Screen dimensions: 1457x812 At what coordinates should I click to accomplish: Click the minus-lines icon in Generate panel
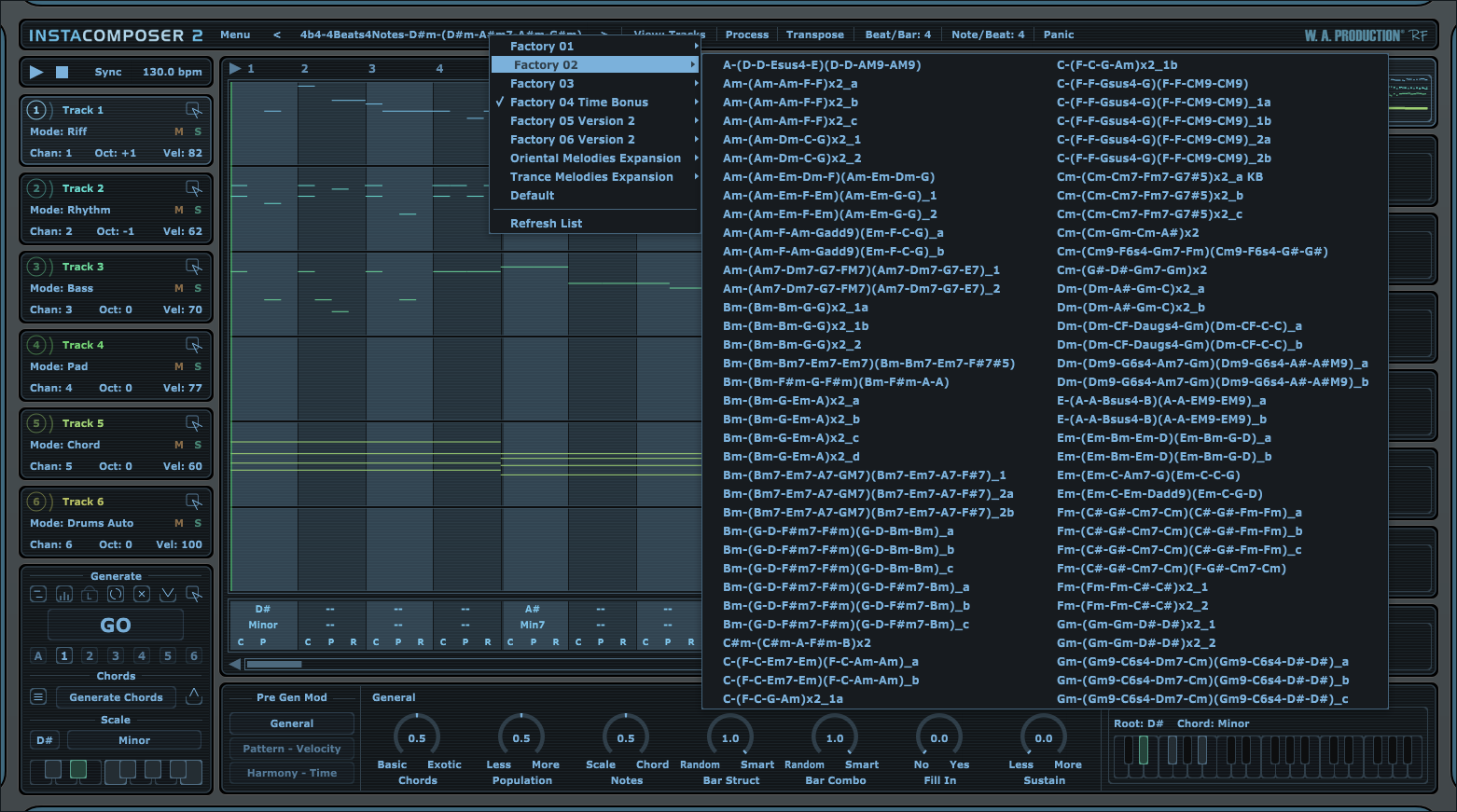(38, 594)
